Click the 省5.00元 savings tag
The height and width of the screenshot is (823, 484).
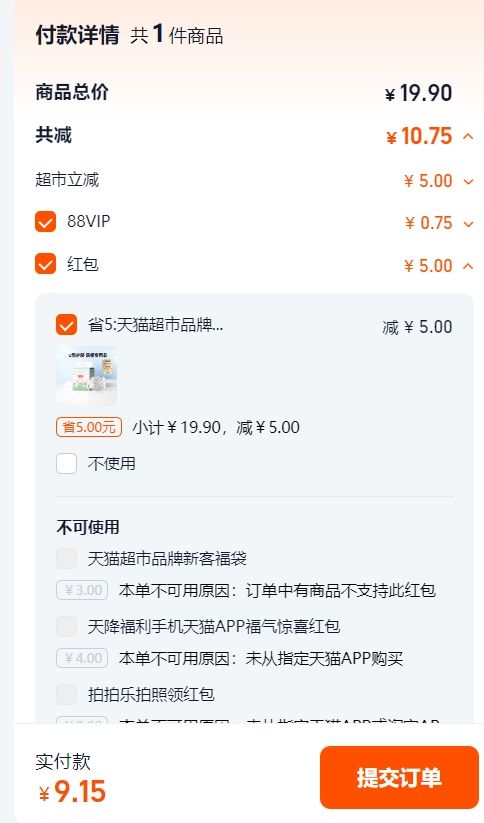(x=89, y=427)
